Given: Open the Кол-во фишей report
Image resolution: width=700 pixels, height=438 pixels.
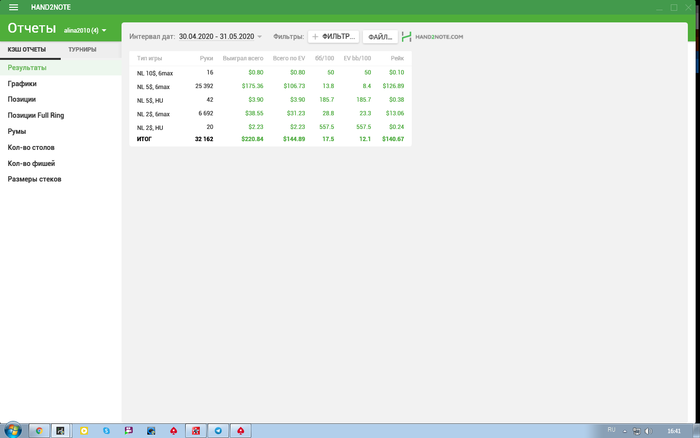Looking at the screenshot, I should coord(61,163).
